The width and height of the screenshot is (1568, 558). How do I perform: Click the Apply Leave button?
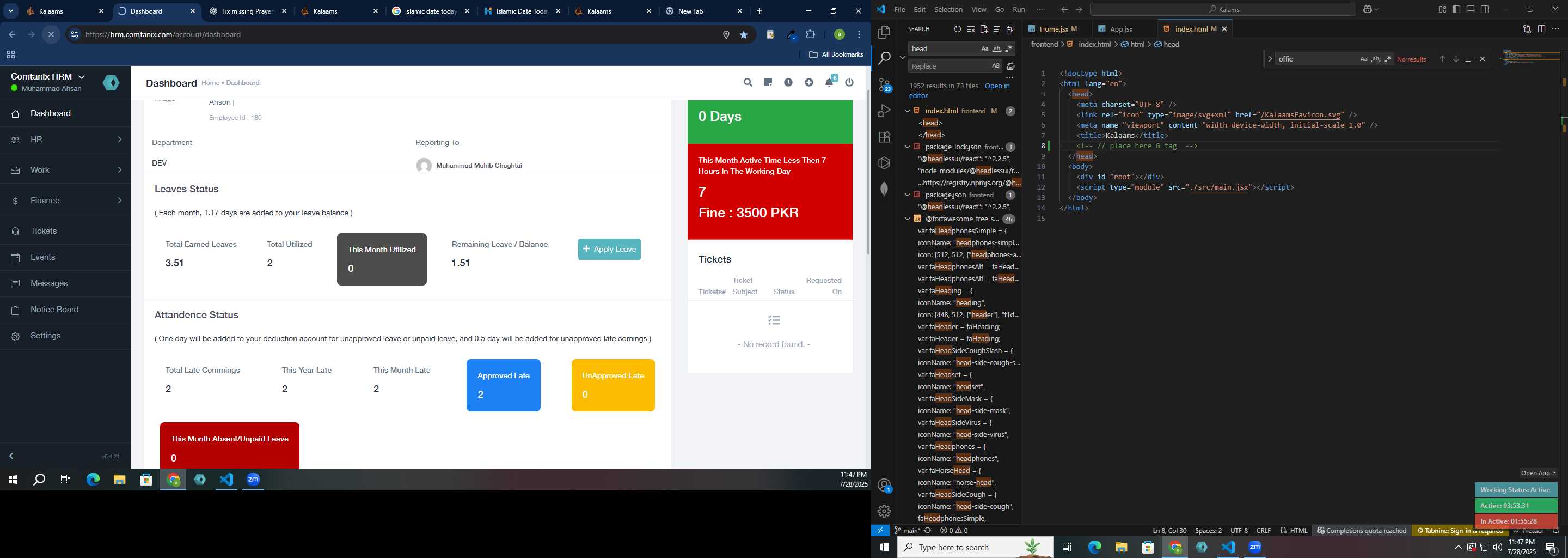click(609, 249)
